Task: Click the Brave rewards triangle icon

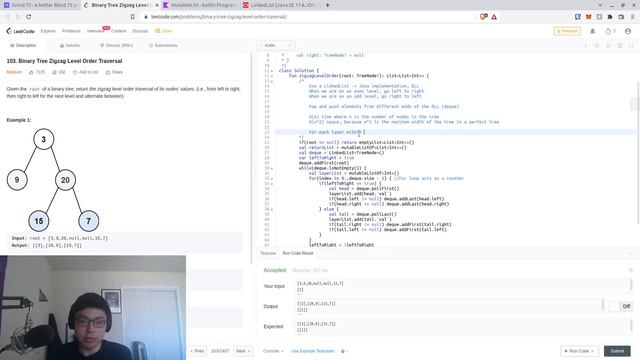Action: (494, 17)
